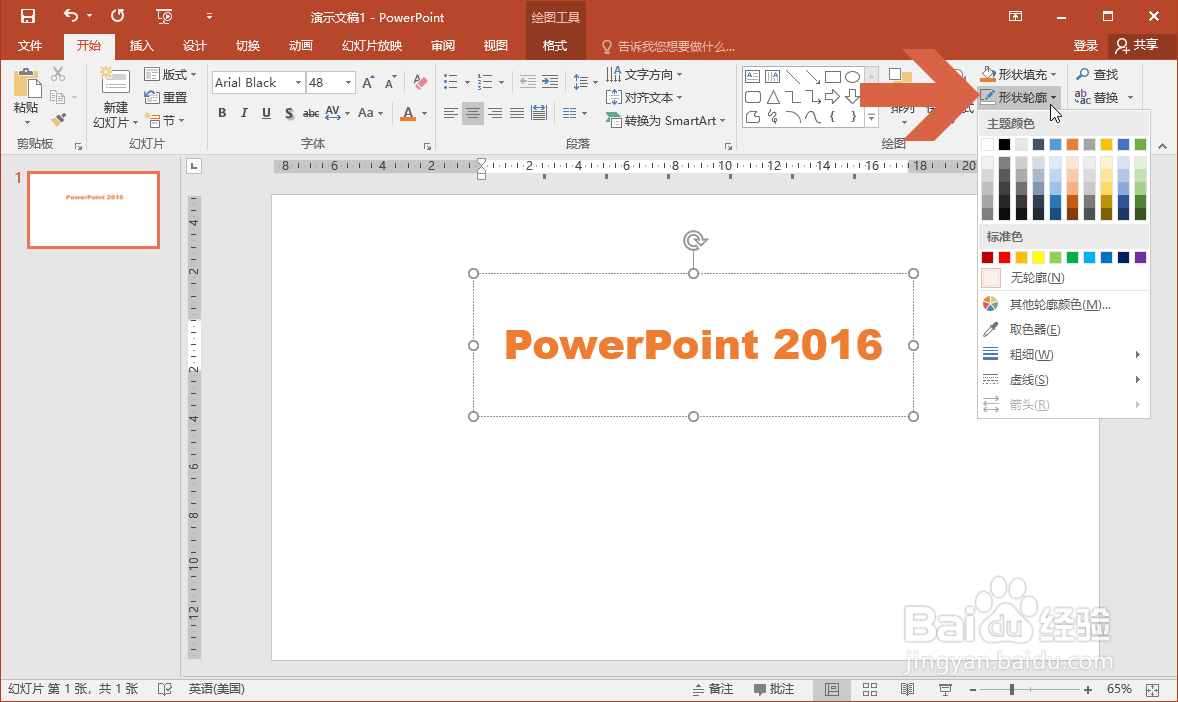Click the New Slide icon
1178x702 pixels.
(115, 81)
